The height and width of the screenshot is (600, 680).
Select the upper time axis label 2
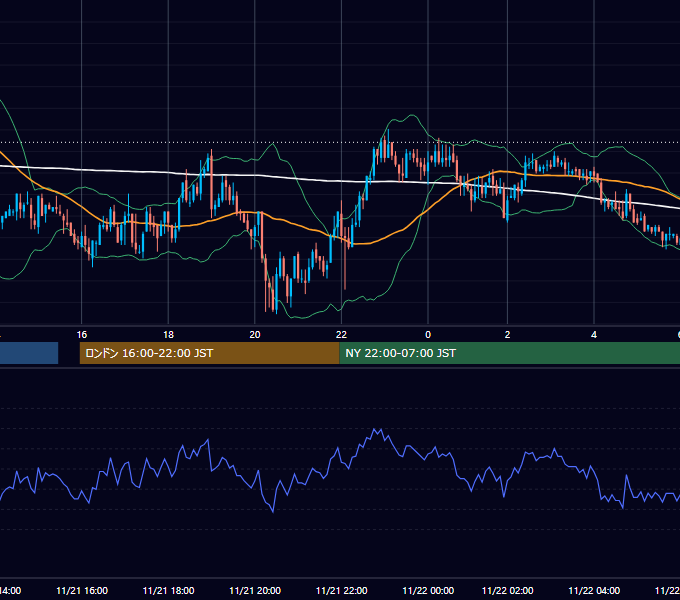[507, 335]
